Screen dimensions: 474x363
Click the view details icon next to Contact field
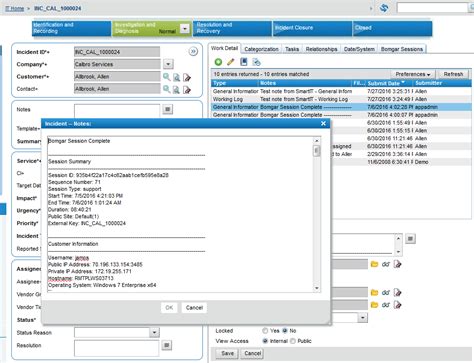(177, 89)
